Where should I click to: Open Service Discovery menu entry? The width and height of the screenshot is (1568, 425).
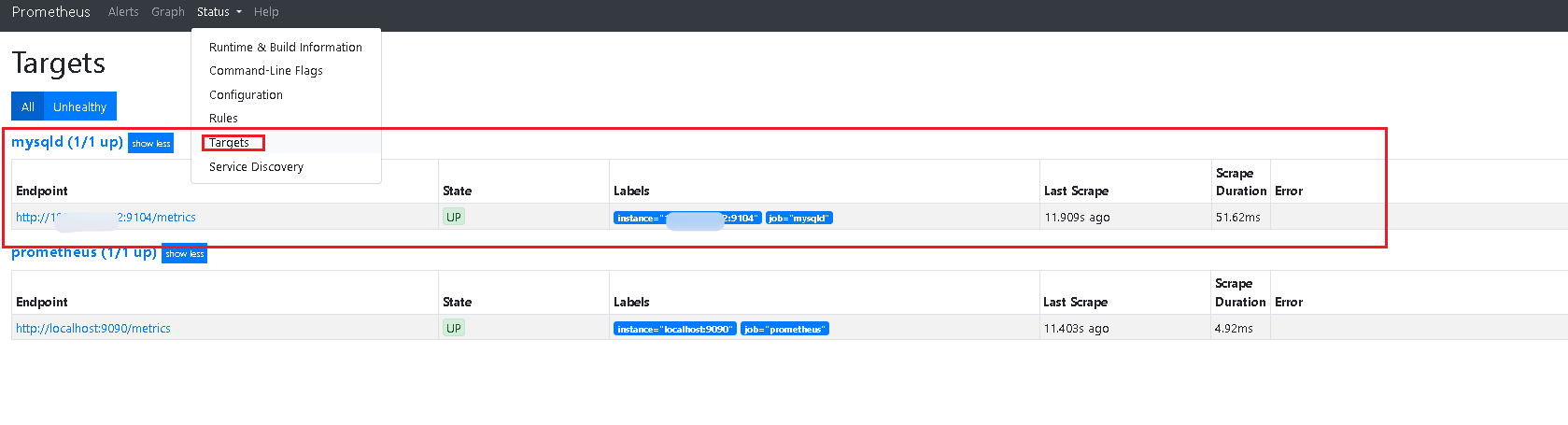(256, 167)
